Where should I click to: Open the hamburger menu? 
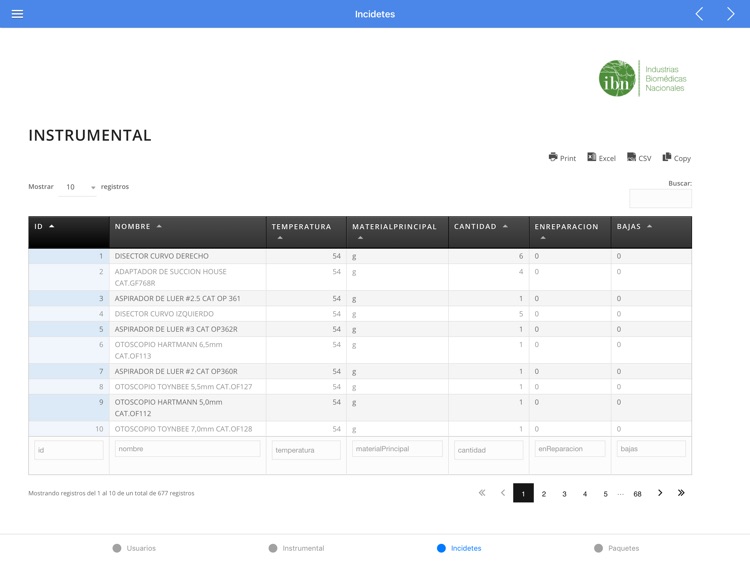click(17, 14)
